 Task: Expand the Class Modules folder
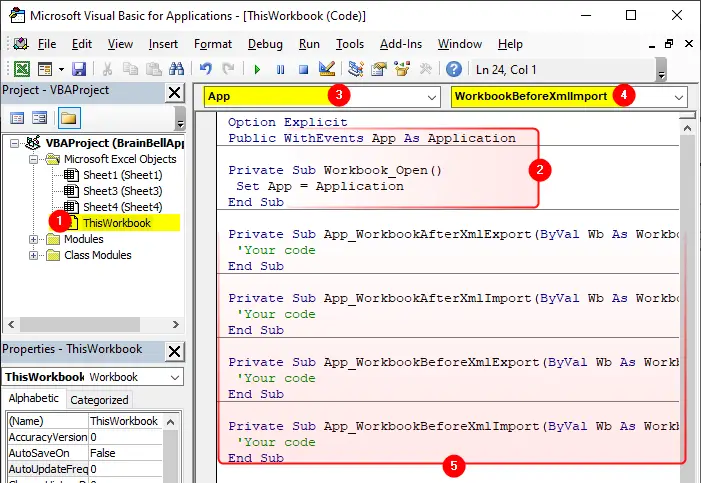point(34,255)
